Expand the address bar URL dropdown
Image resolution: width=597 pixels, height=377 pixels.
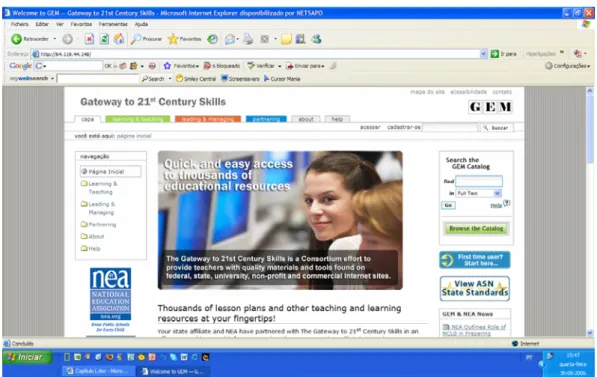click(483, 54)
